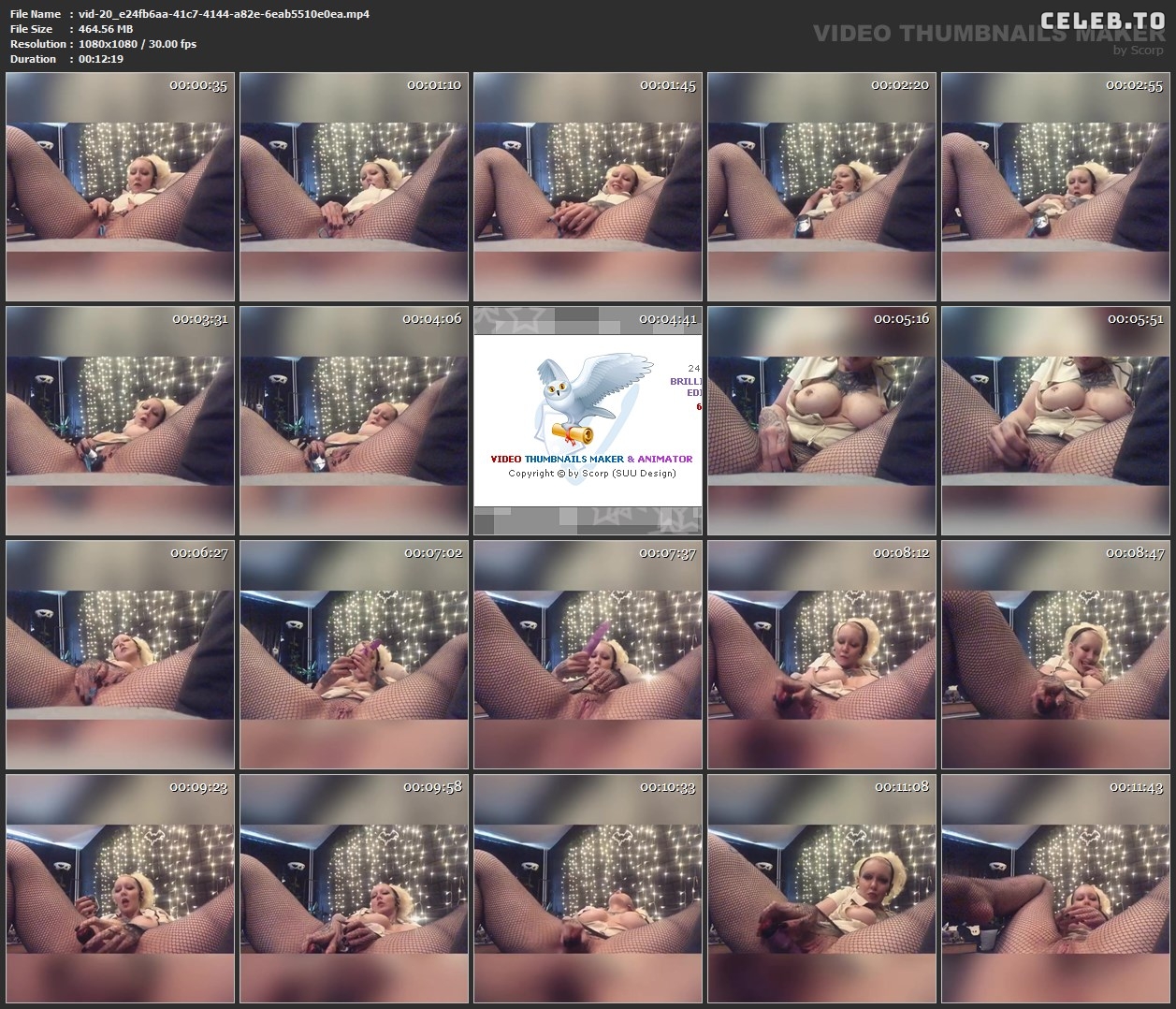
Task: Select the frame at 00:01:10
Action: tap(354, 187)
